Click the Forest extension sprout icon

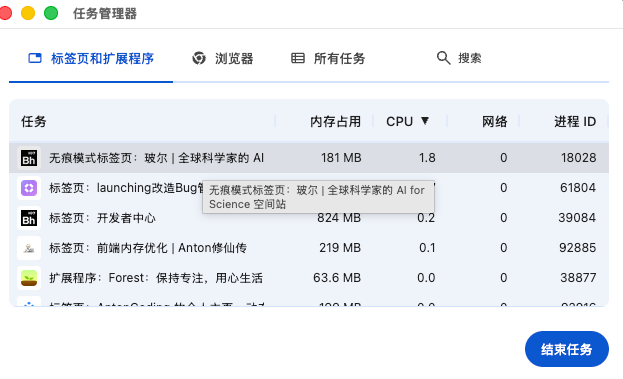[x=29, y=278]
